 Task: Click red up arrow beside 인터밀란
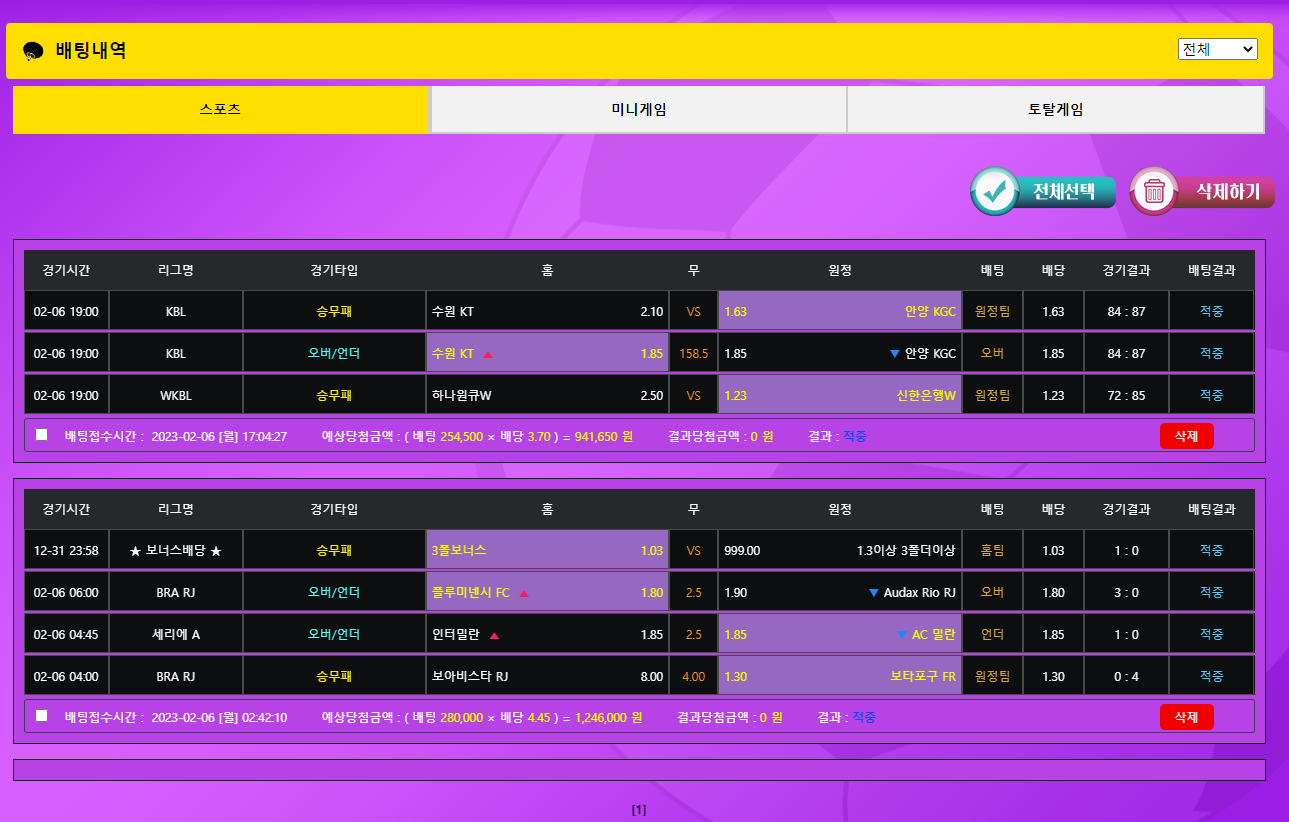click(494, 635)
